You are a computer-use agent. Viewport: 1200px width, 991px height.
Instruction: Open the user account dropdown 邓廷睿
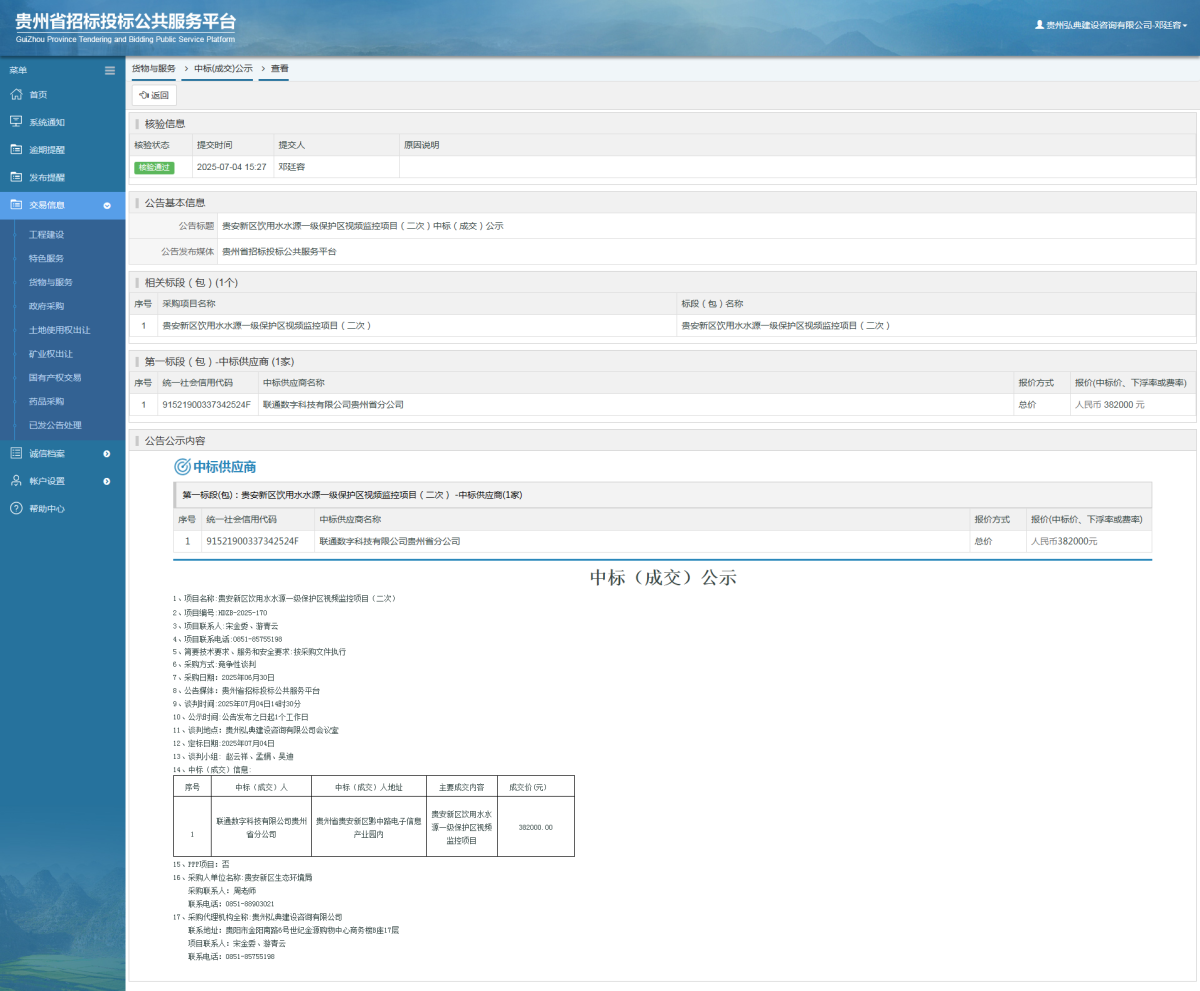(1111, 25)
